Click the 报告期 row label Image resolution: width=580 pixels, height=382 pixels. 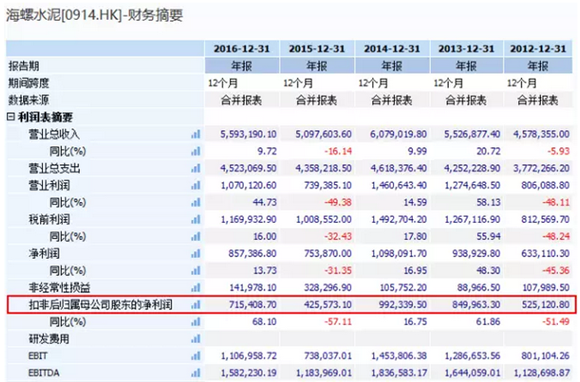pyautogui.click(x=24, y=66)
